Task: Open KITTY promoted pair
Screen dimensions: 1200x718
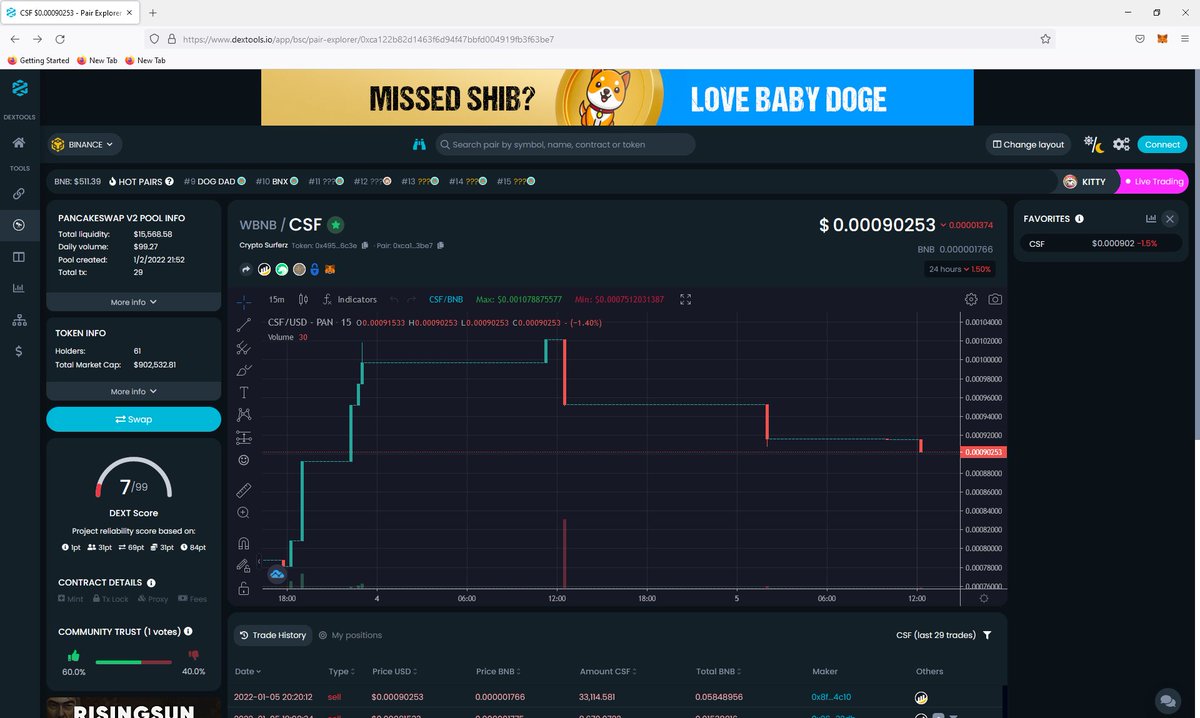Action: click(1085, 181)
